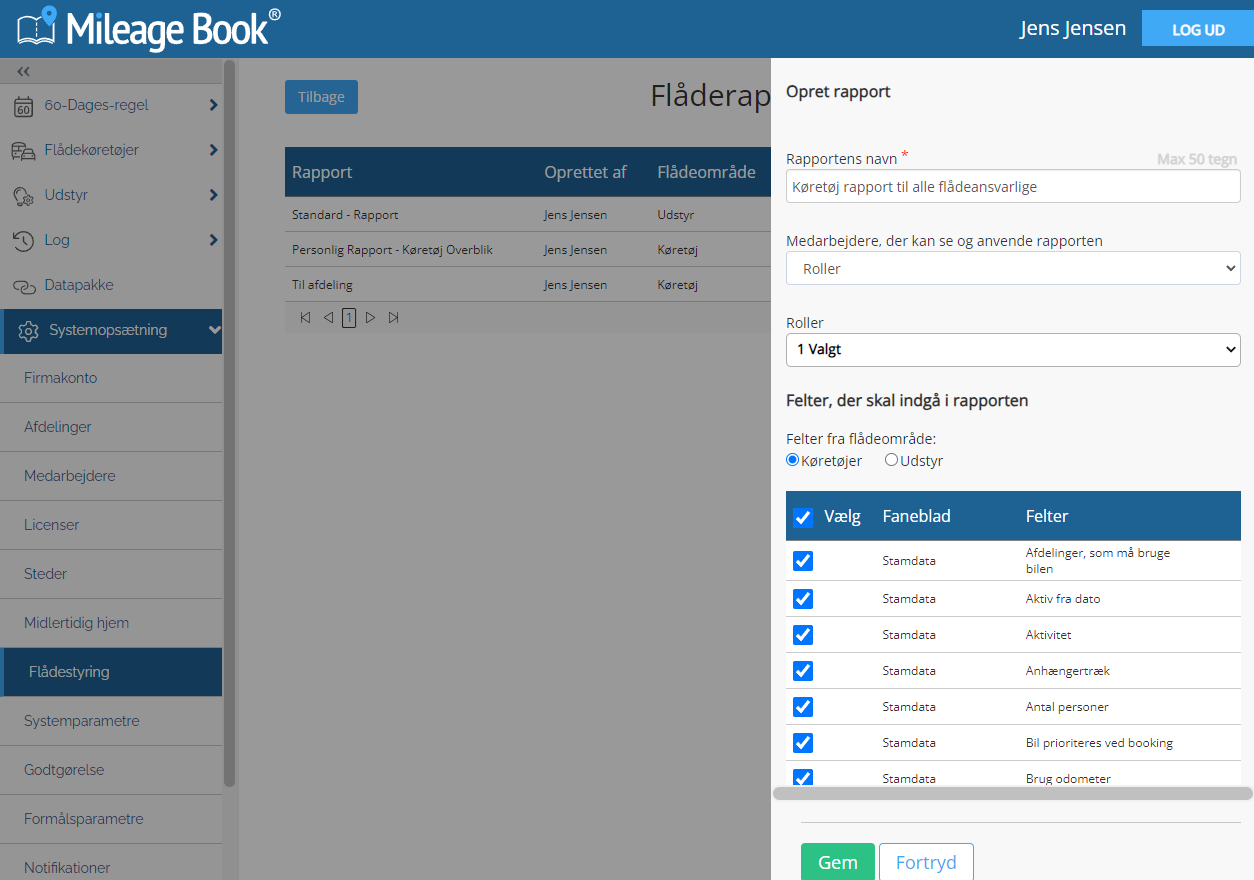This screenshot has width=1254, height=880.
Task: Go to the next page of the report list
Action: coord(370,318)
